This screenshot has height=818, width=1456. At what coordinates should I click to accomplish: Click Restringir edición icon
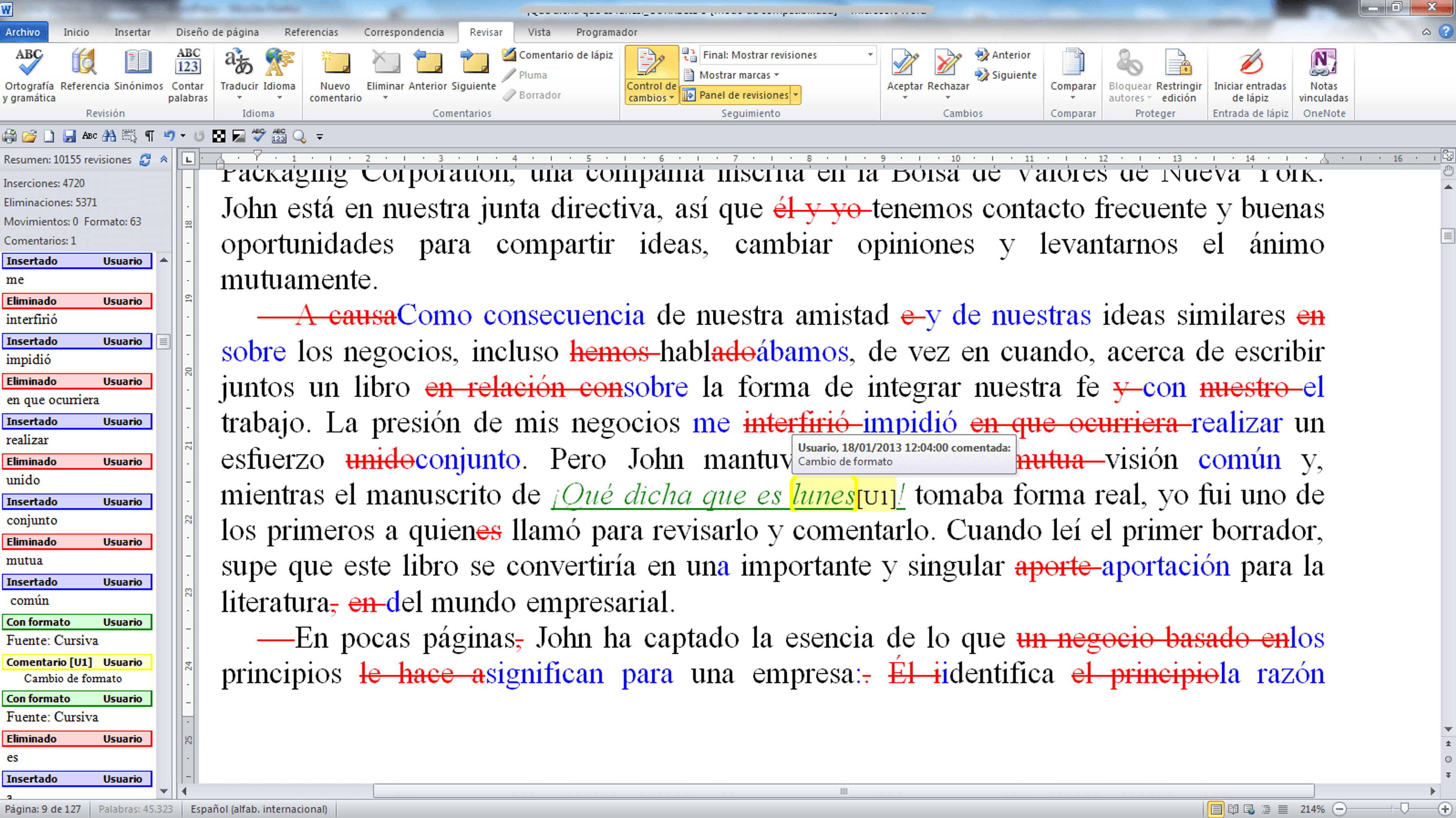click(1178, 76)
